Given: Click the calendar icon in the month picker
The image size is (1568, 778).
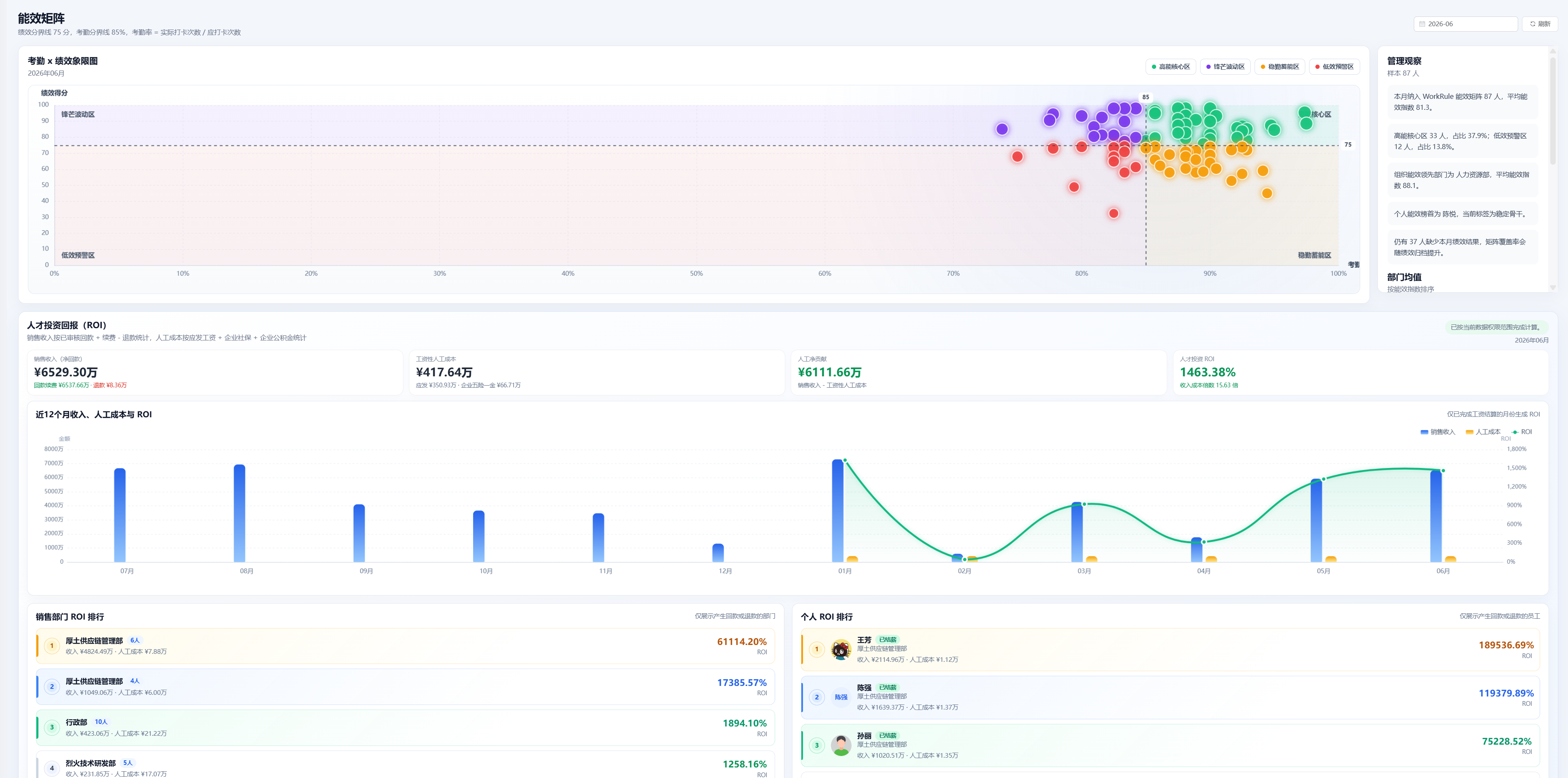Looking at the screenshot, I should coord(1422,24).
